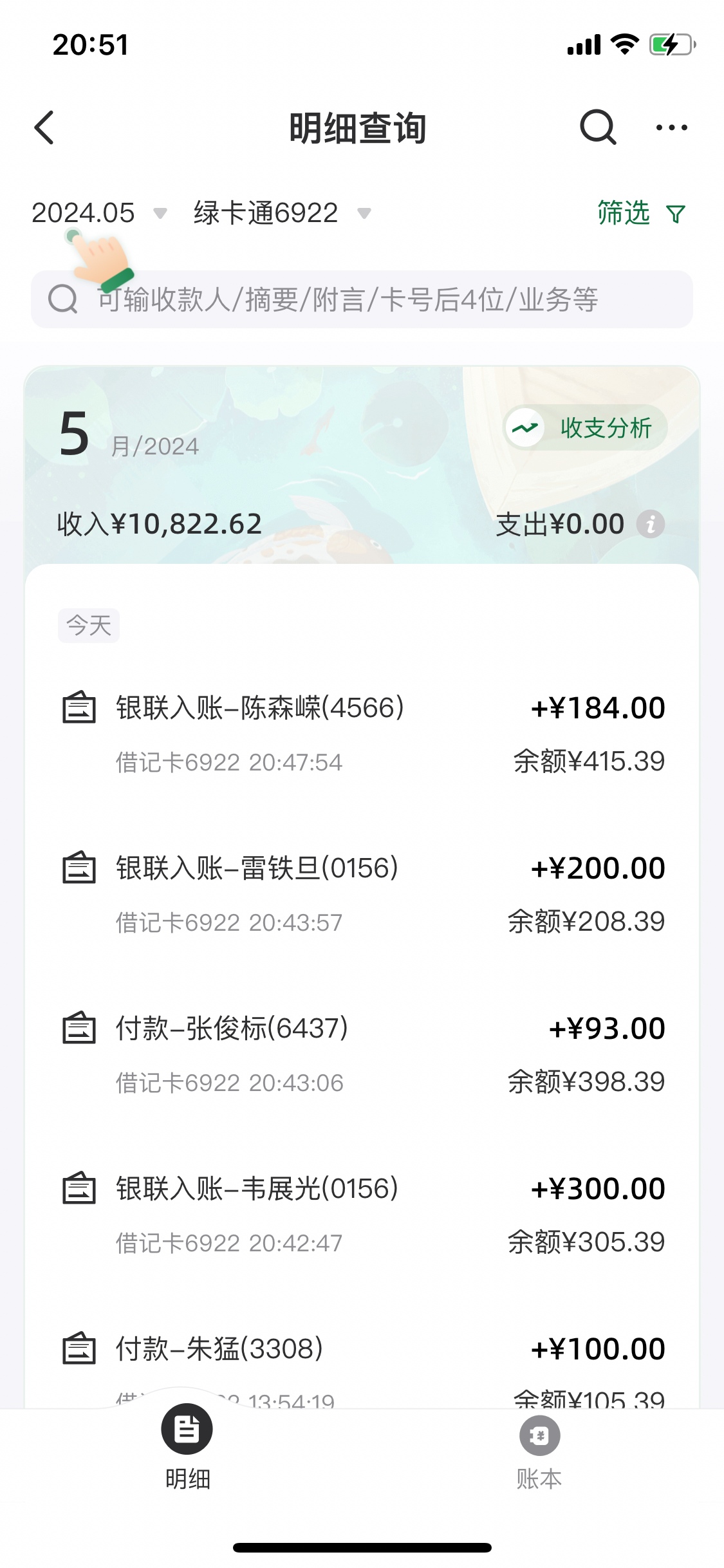724x1568 pixels.
Task: Open search with the magnifier icon
Action: click(x=598, y=127)
